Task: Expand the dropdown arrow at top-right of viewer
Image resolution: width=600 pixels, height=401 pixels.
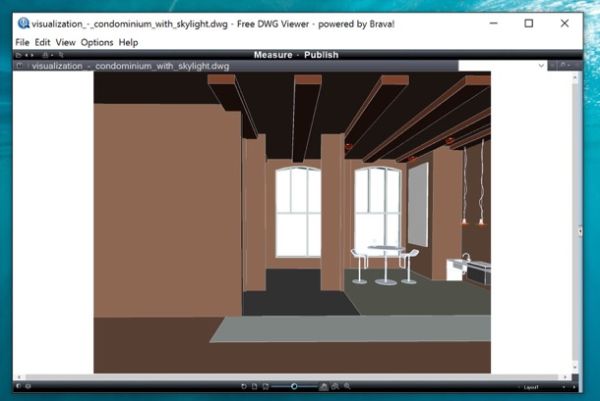Action: click(x=542, y=66)
